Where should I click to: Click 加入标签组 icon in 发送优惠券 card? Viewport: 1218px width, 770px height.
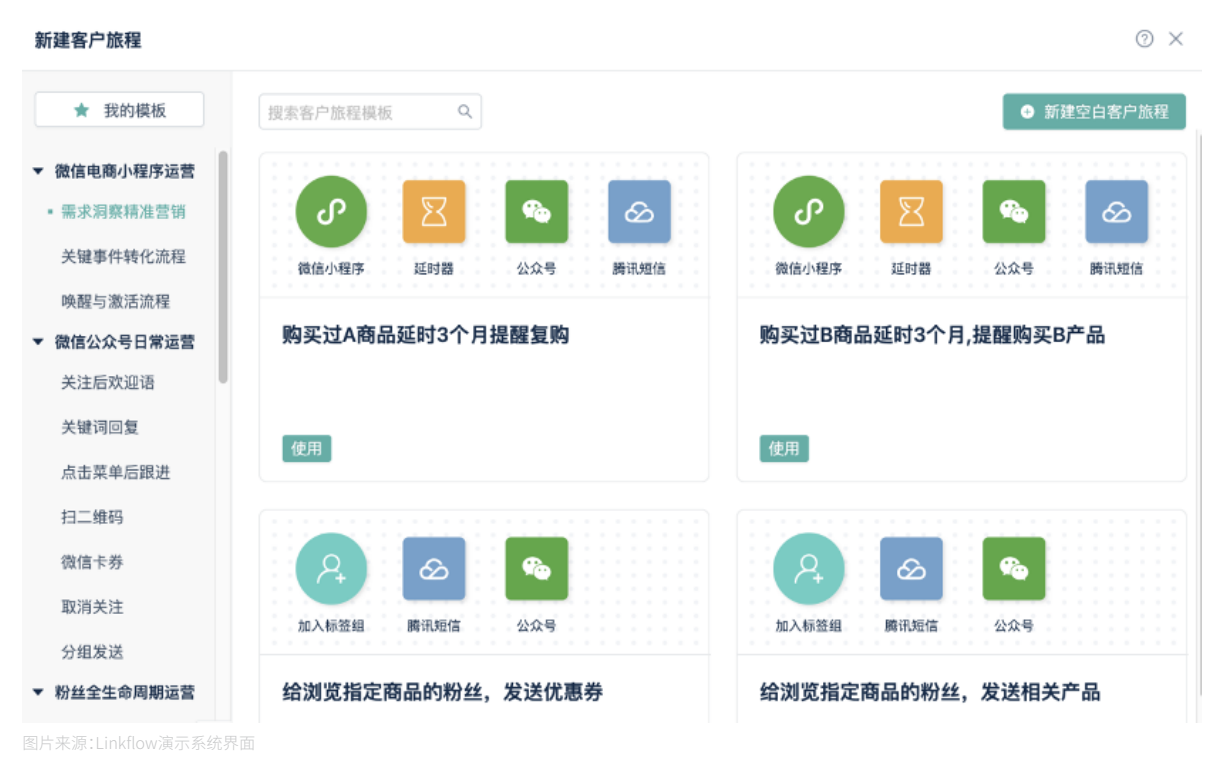tap(331, 569)
